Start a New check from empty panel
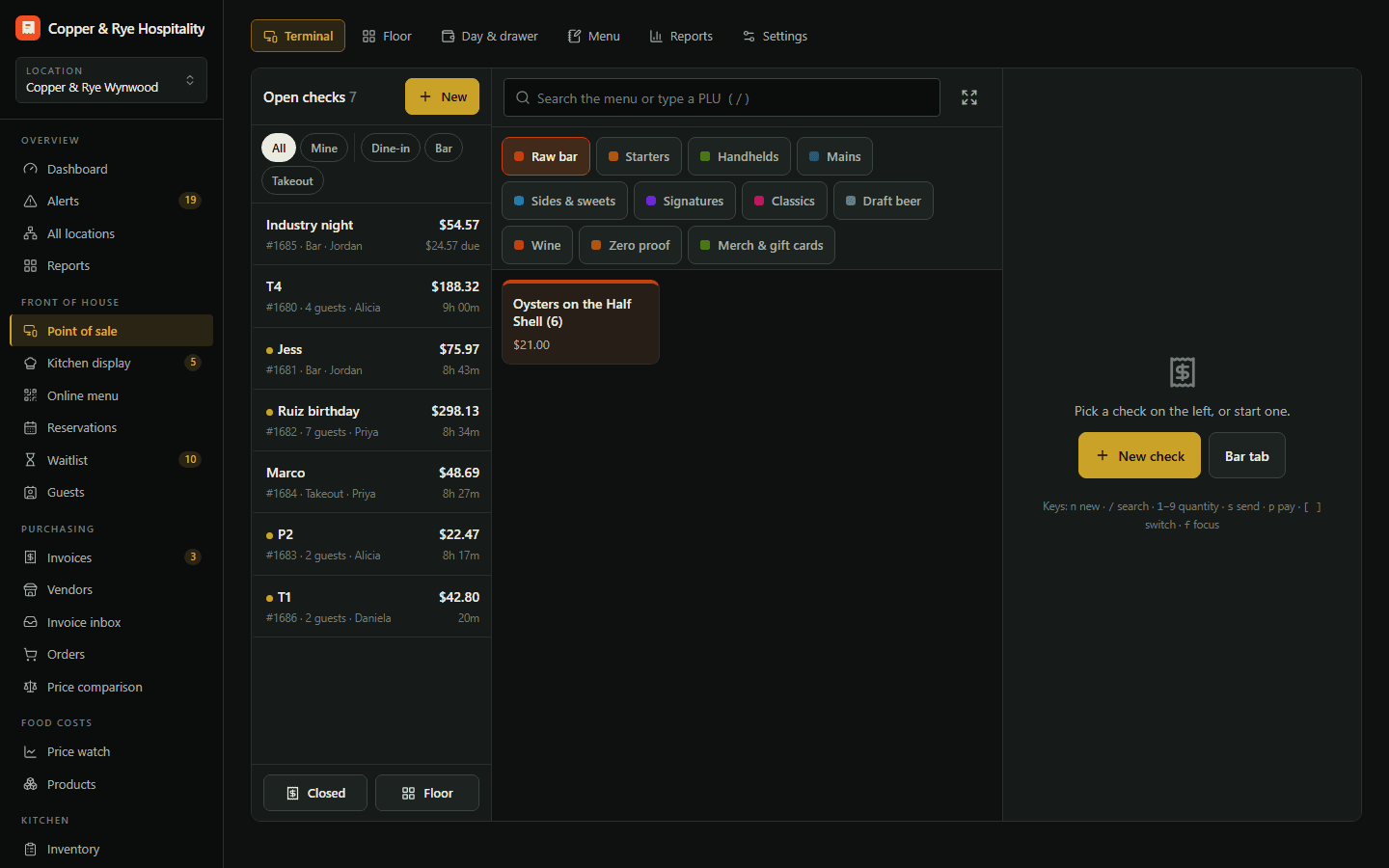This screenshot has width=1389, height=868. tap(1139, 455)
